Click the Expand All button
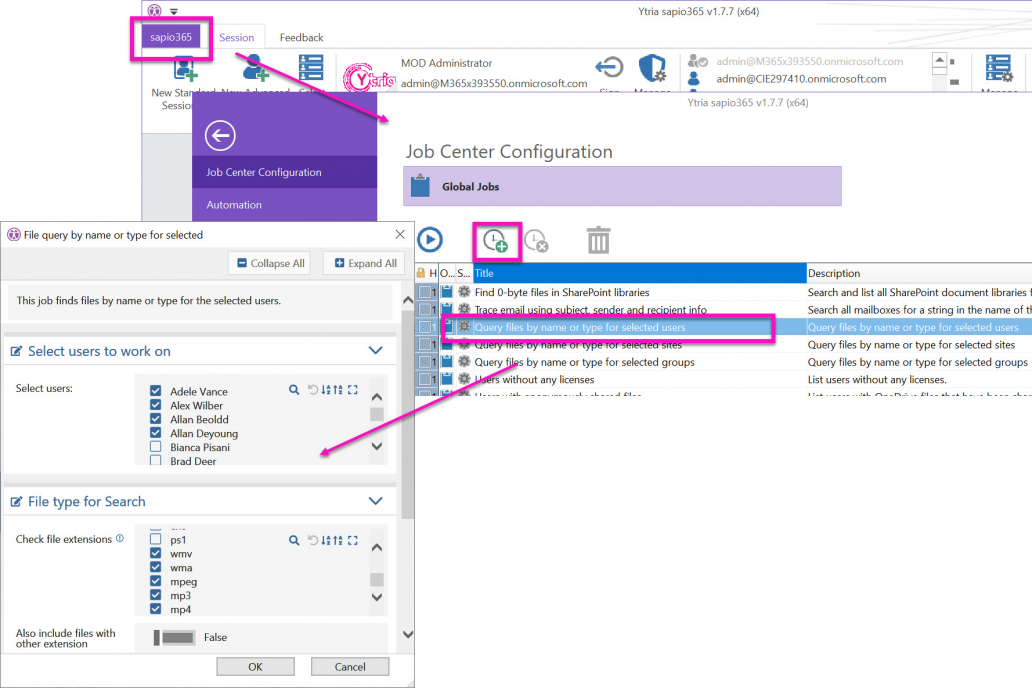 [365, 263]
